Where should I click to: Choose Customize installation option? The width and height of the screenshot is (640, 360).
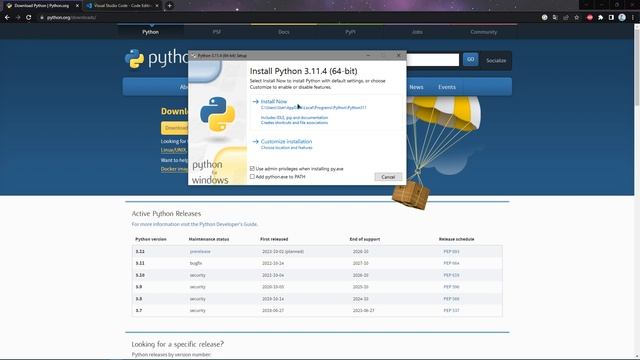point(286,141)
